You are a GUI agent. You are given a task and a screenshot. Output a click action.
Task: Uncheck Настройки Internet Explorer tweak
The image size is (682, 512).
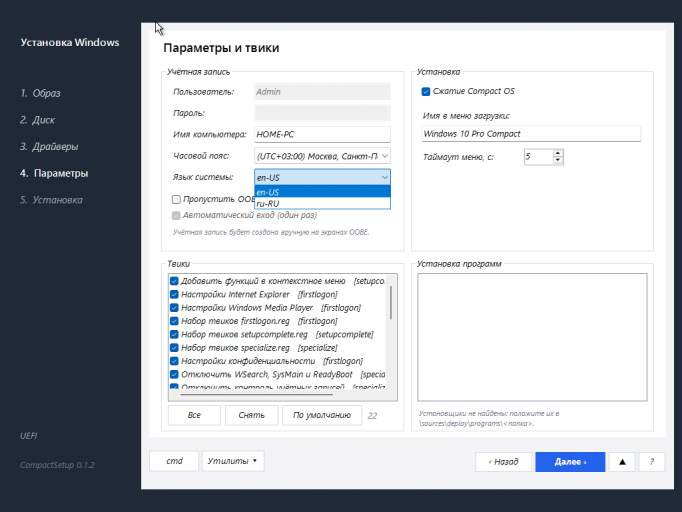coord(174,294)
